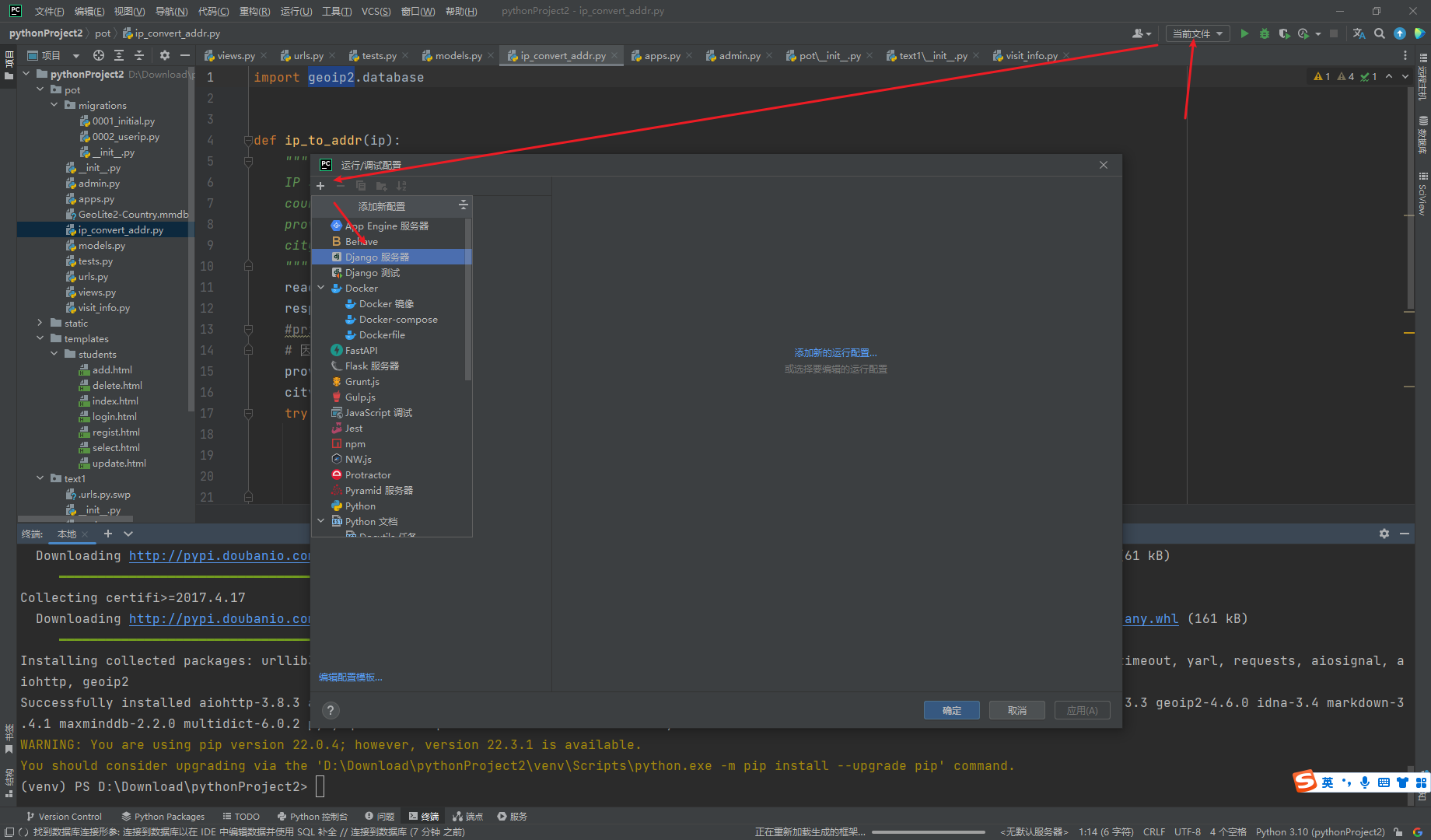Click collapse all icon in project panel
1431x840 pixels.
139,55
